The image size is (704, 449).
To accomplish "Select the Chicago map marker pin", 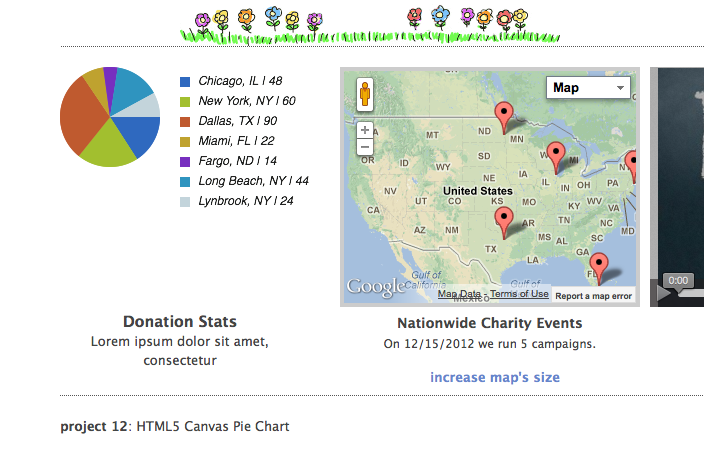I will pyautogui.click(x=557, y=154).
